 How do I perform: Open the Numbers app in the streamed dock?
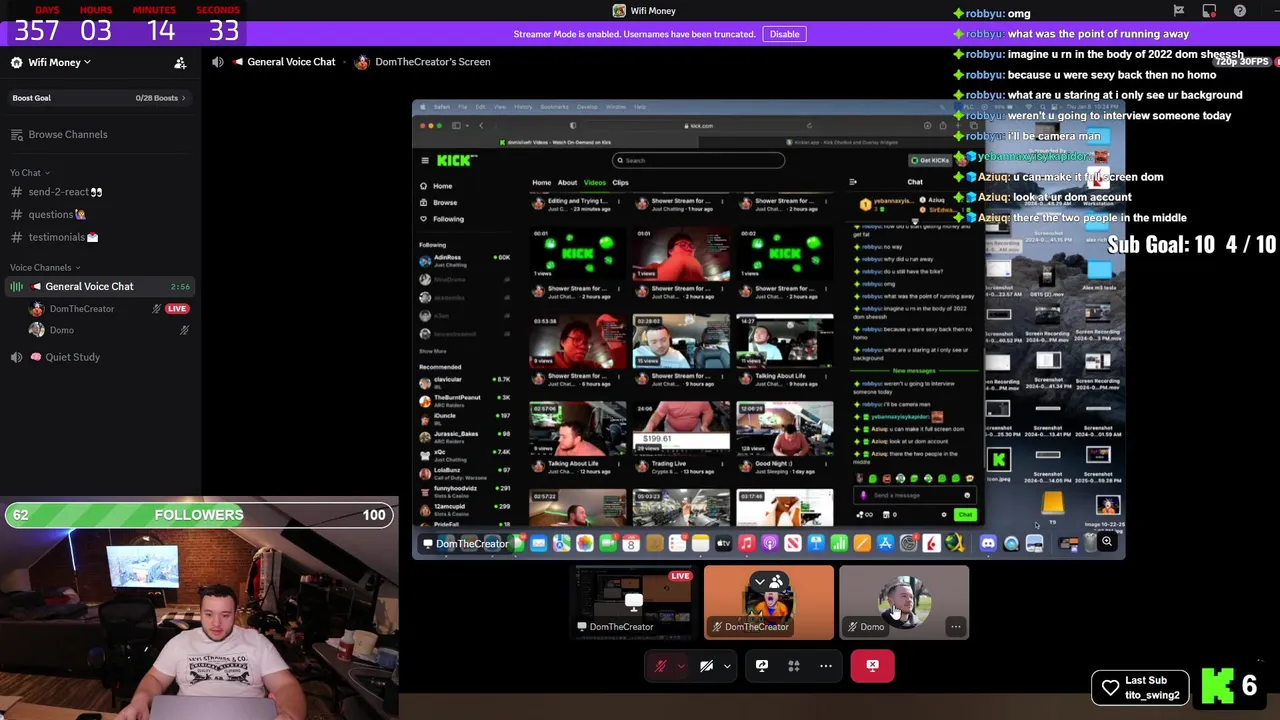pos(839,543)
